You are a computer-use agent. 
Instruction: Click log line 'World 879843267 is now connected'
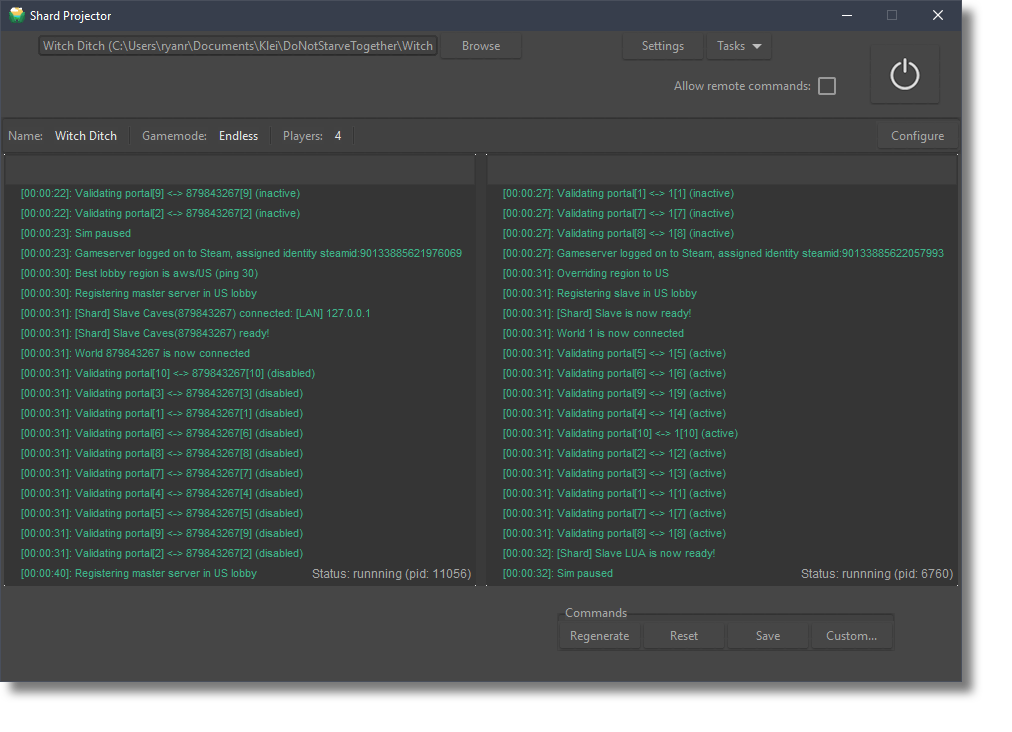point(135,353)
